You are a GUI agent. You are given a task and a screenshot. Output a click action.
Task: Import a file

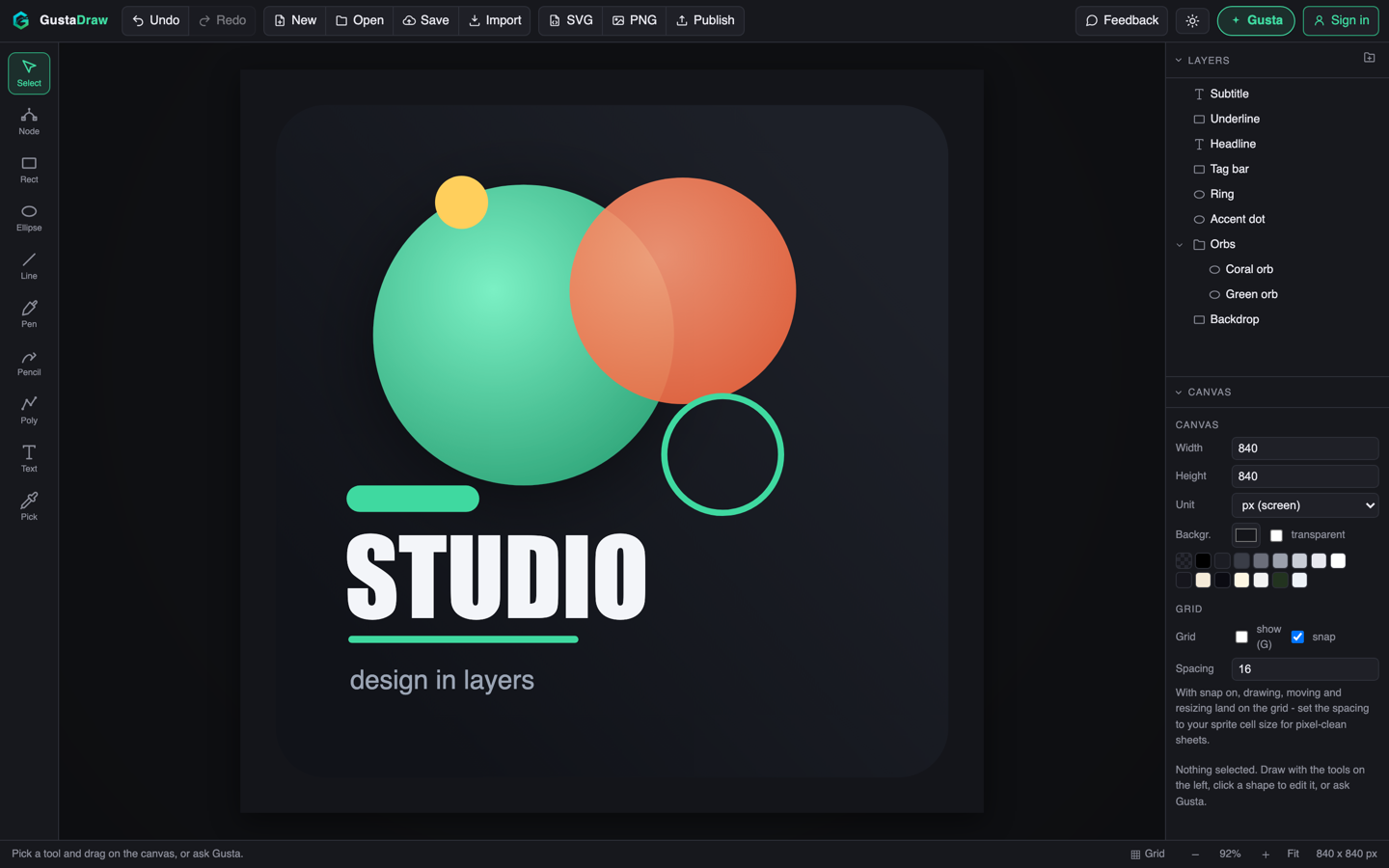pos(495,20)
